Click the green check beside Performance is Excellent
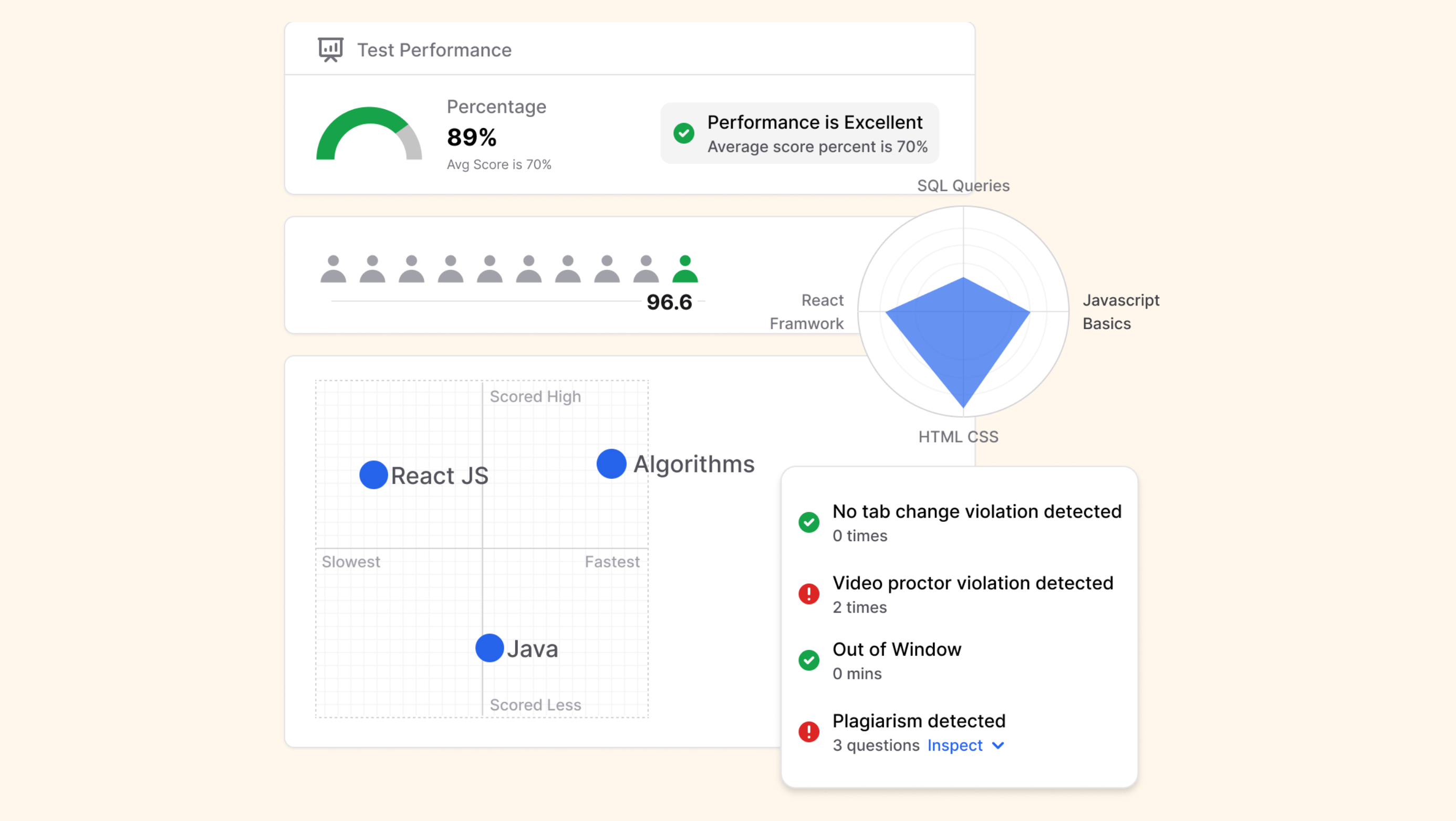 (x=684, y=133)
